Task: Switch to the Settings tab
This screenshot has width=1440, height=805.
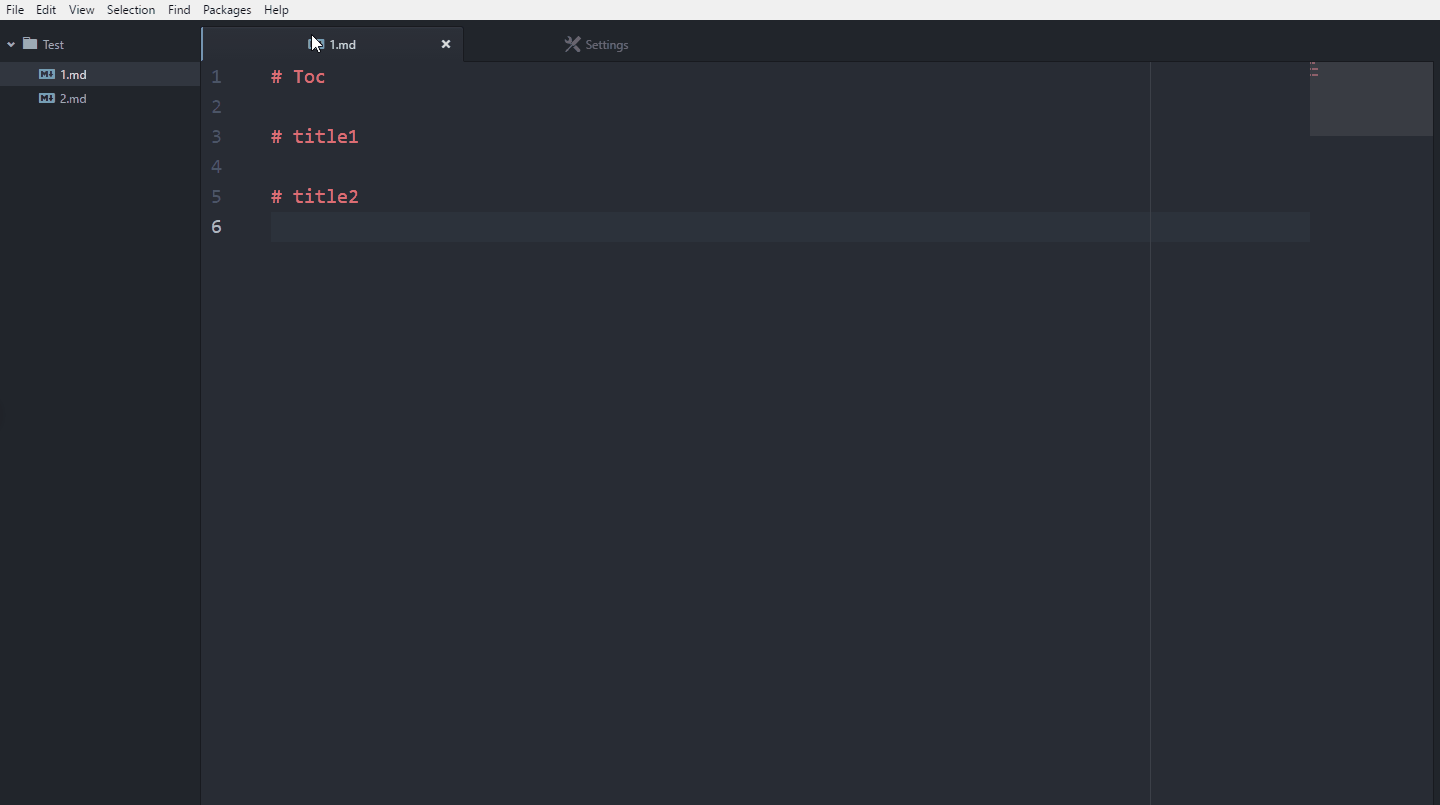Action: (x=596, y=44)
